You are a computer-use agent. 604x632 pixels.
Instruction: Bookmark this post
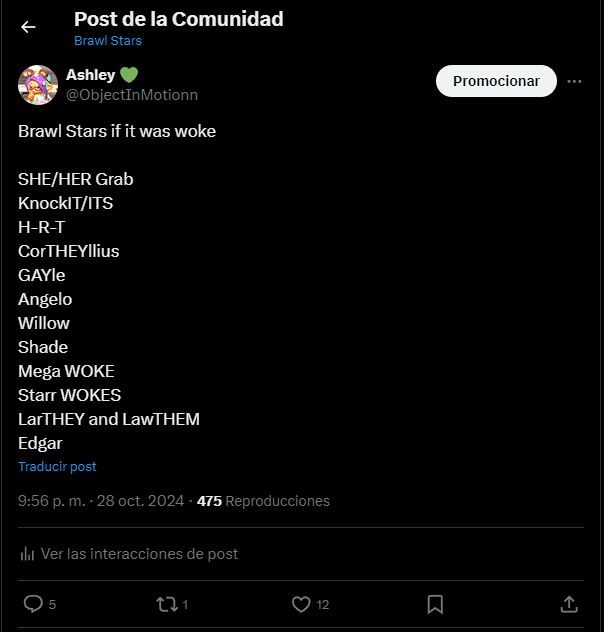pos(435,604)
